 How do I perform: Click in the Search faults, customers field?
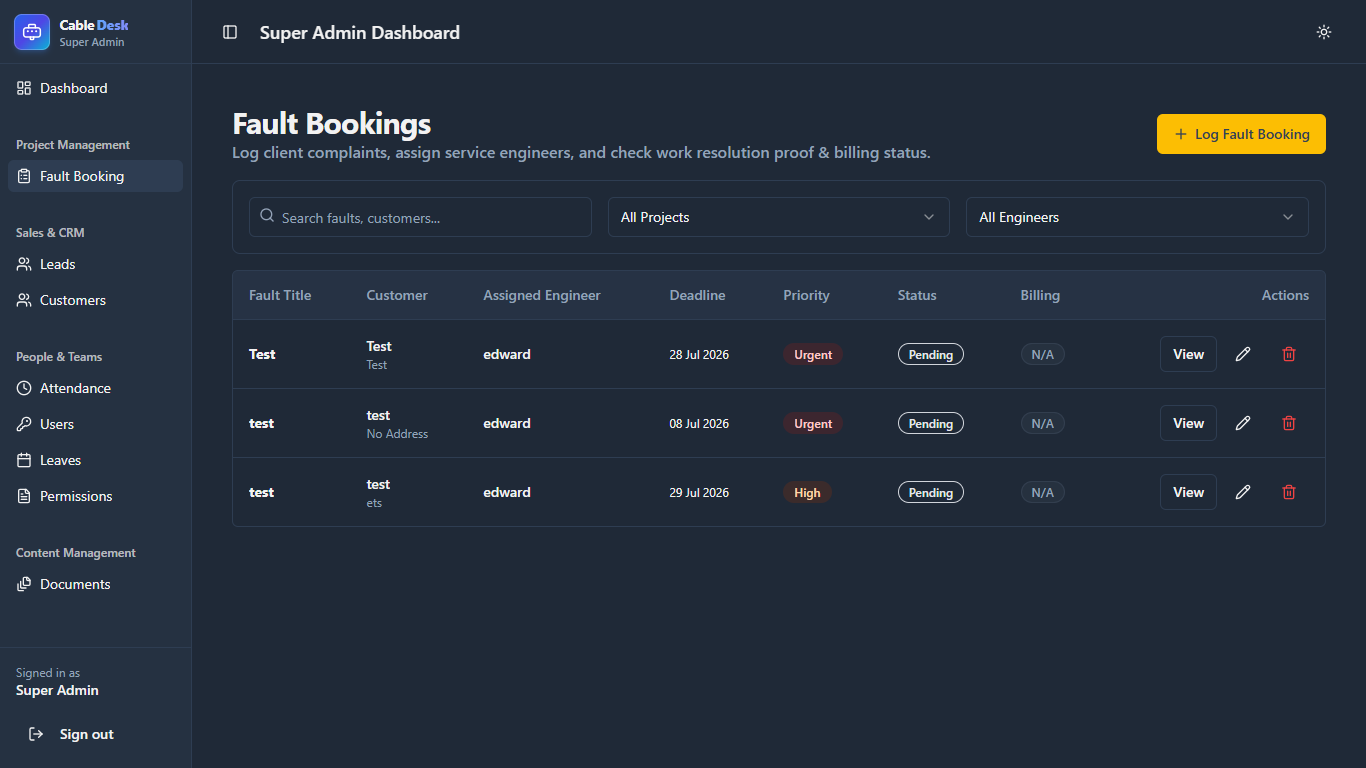point(420,217)
